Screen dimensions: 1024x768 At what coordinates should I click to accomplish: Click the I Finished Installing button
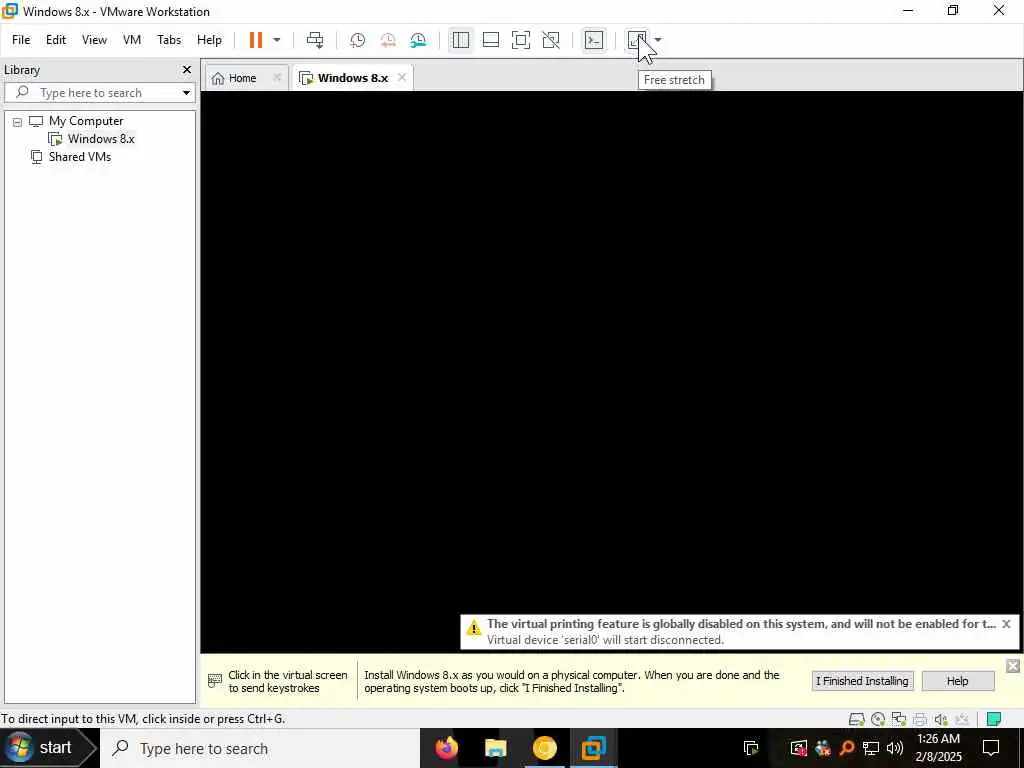pos(862,681)
